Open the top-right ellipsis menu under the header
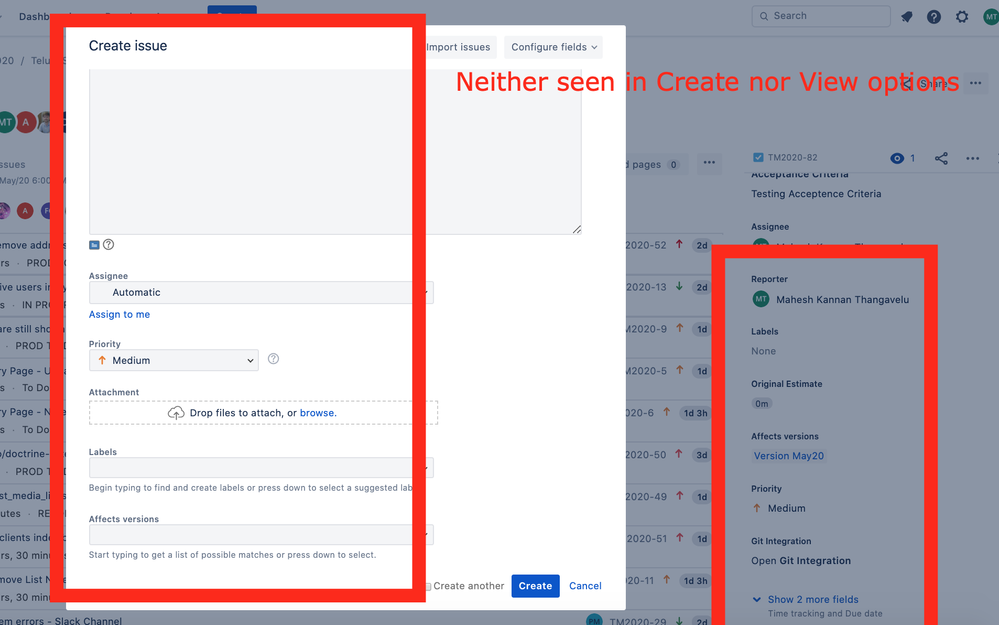Screen dimensions: 999x625 [975, 83]
